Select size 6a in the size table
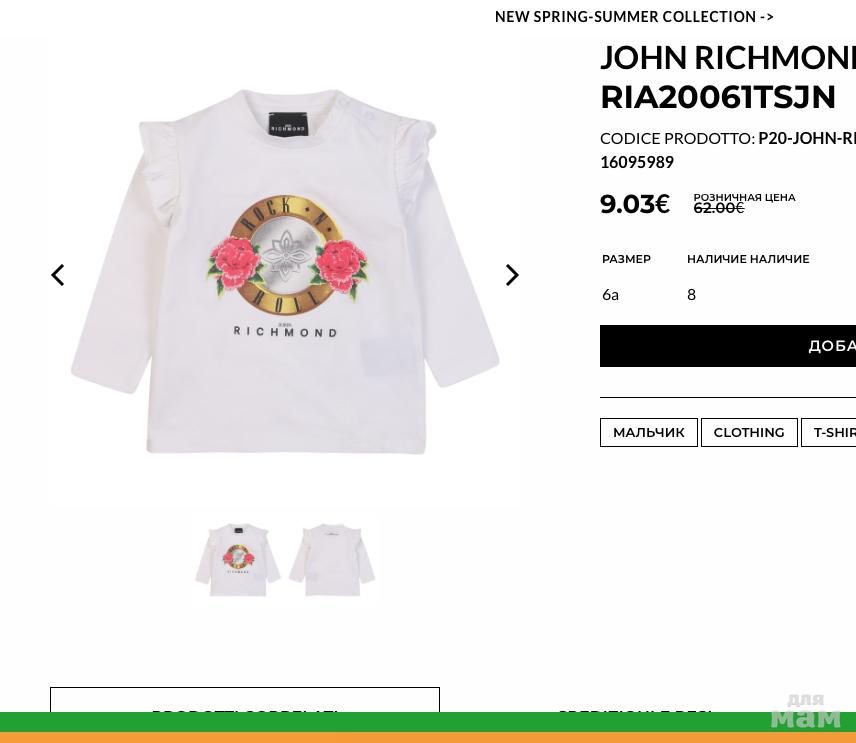 pyautogui.click(x=610, y=295)
